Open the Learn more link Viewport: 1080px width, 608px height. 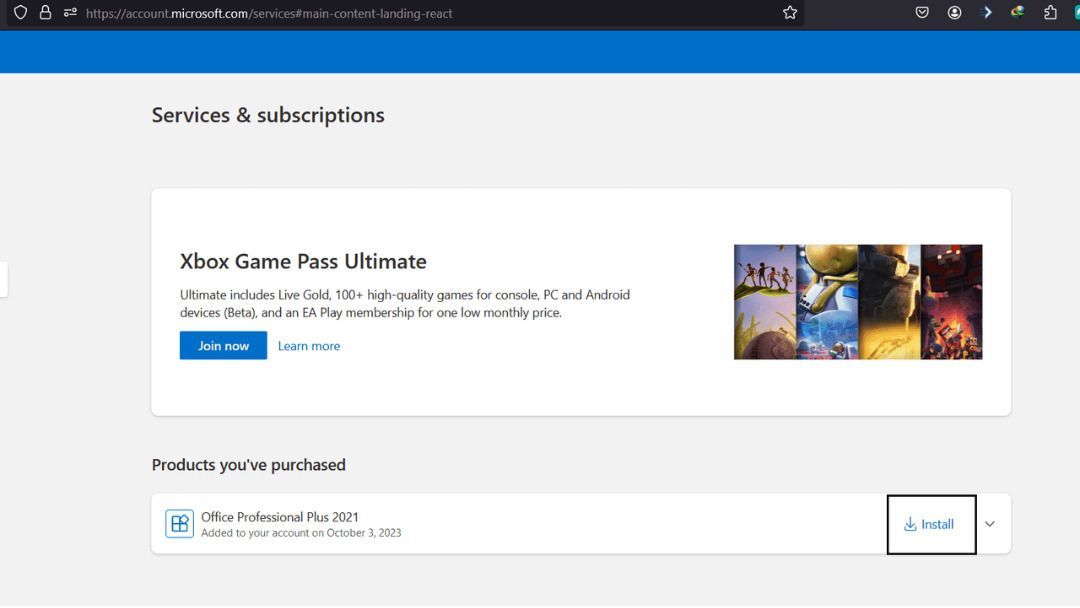tap(309, 346)
